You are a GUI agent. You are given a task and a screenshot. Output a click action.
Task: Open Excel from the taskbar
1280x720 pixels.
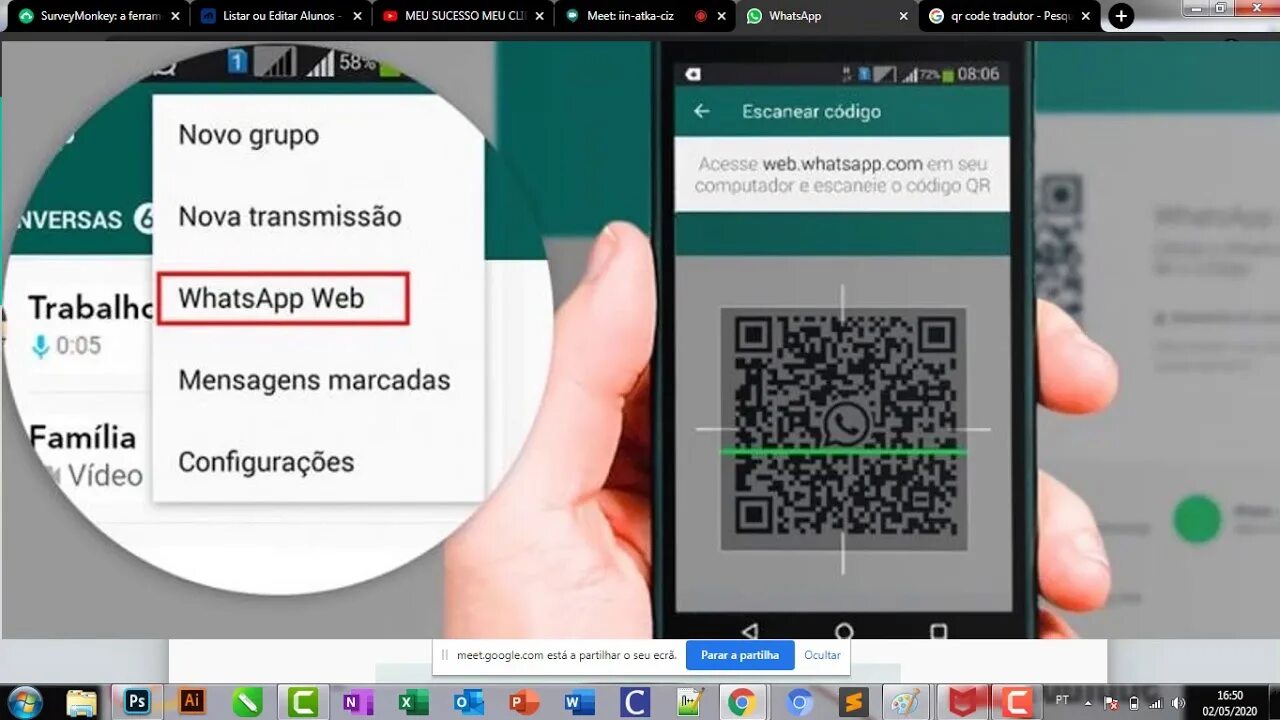click(x=412, y=702)
